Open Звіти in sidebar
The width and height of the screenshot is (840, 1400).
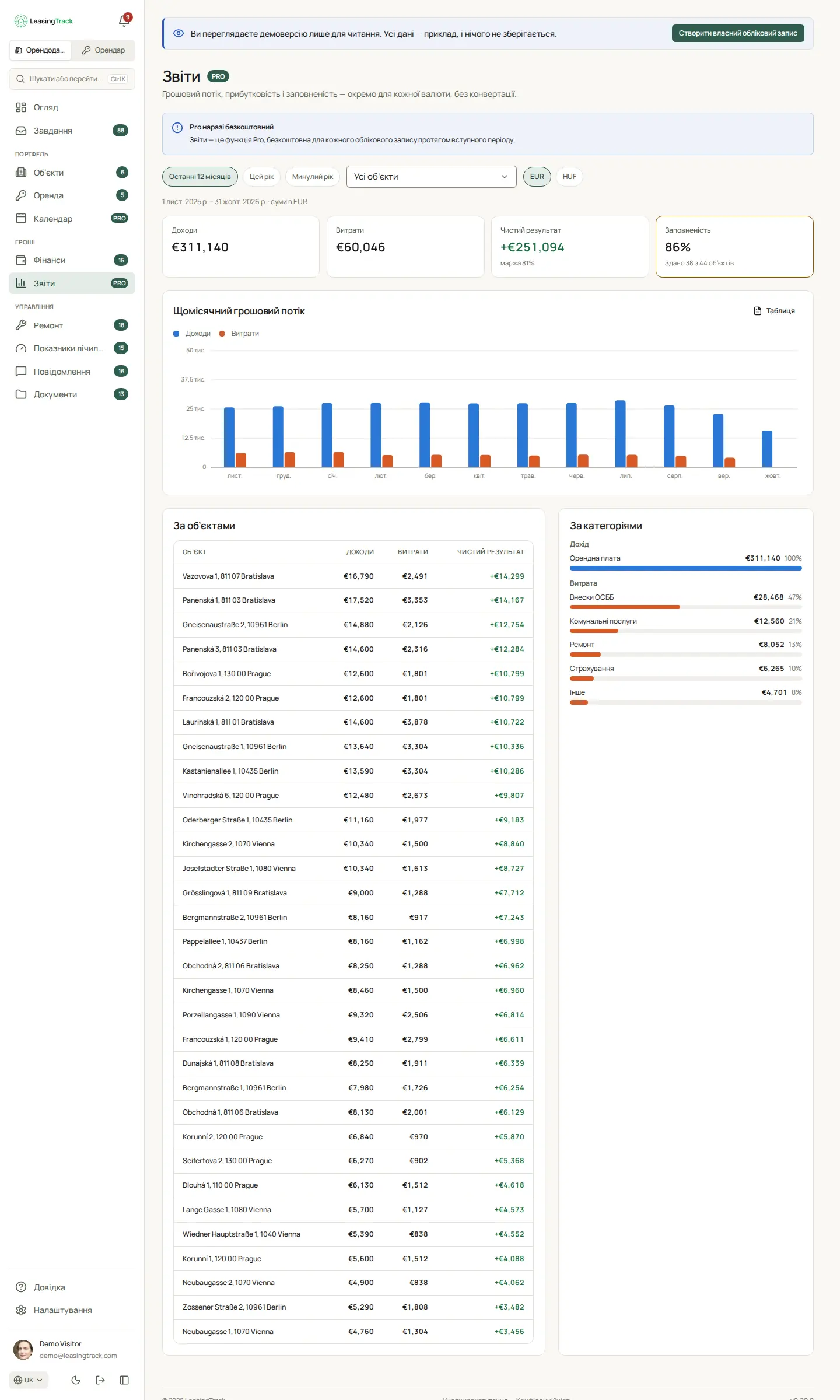click(72, 283)
